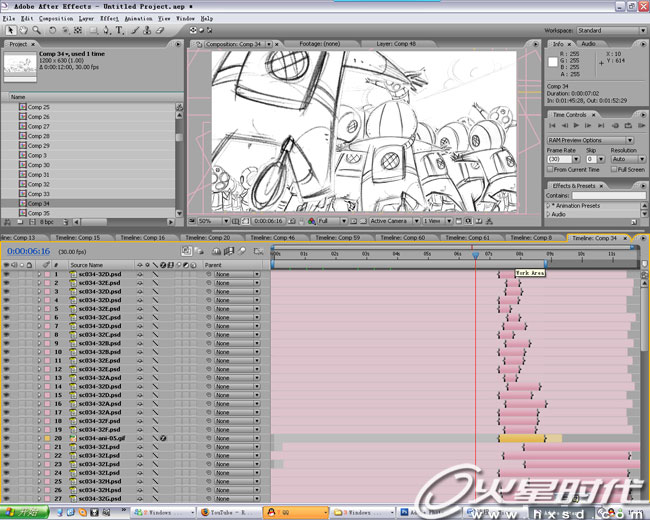Viewport: 650px width, 520px height.
Task: Select the Eraser tool
Action: 160,30
